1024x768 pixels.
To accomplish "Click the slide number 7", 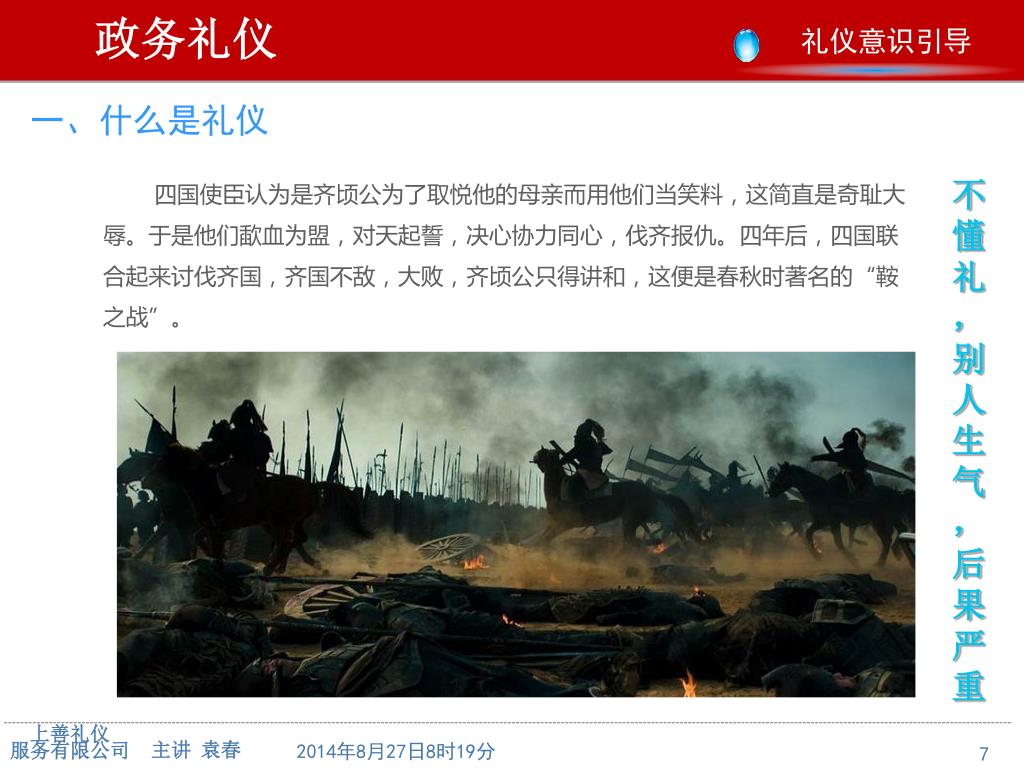I will coord(984,753).
